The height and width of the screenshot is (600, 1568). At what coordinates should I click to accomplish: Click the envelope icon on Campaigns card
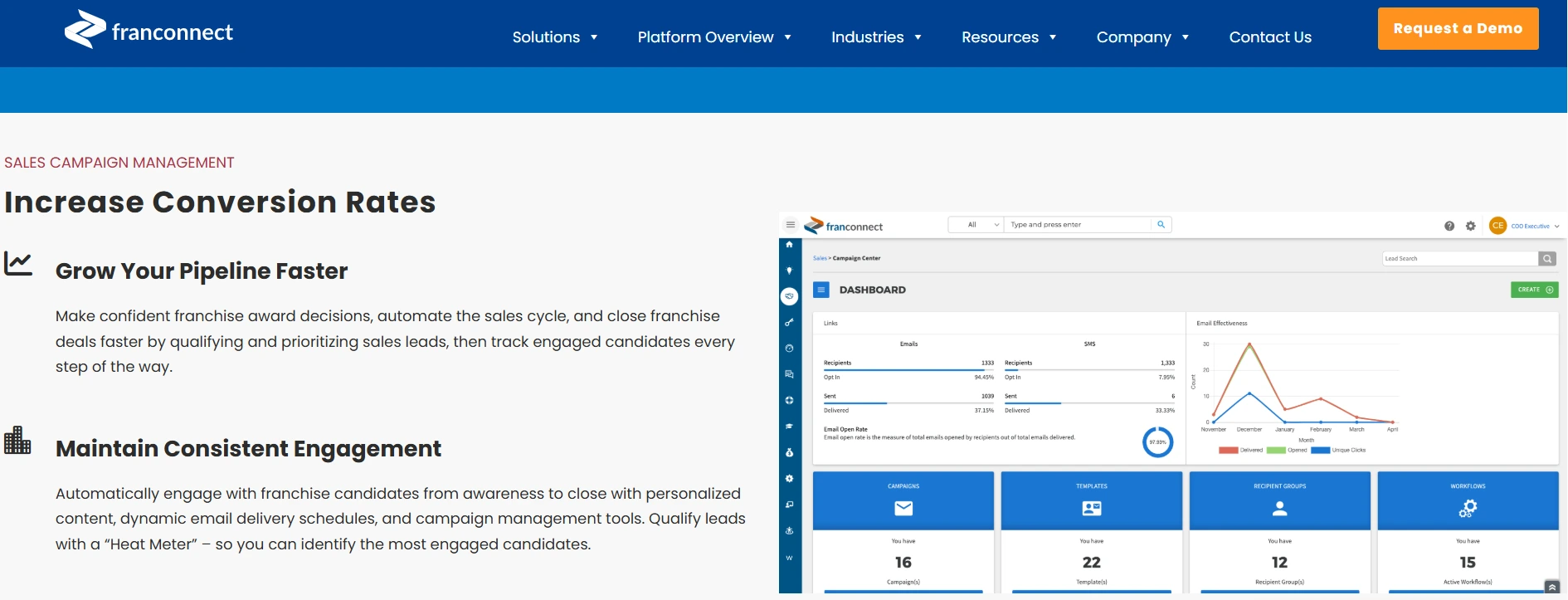903,508
